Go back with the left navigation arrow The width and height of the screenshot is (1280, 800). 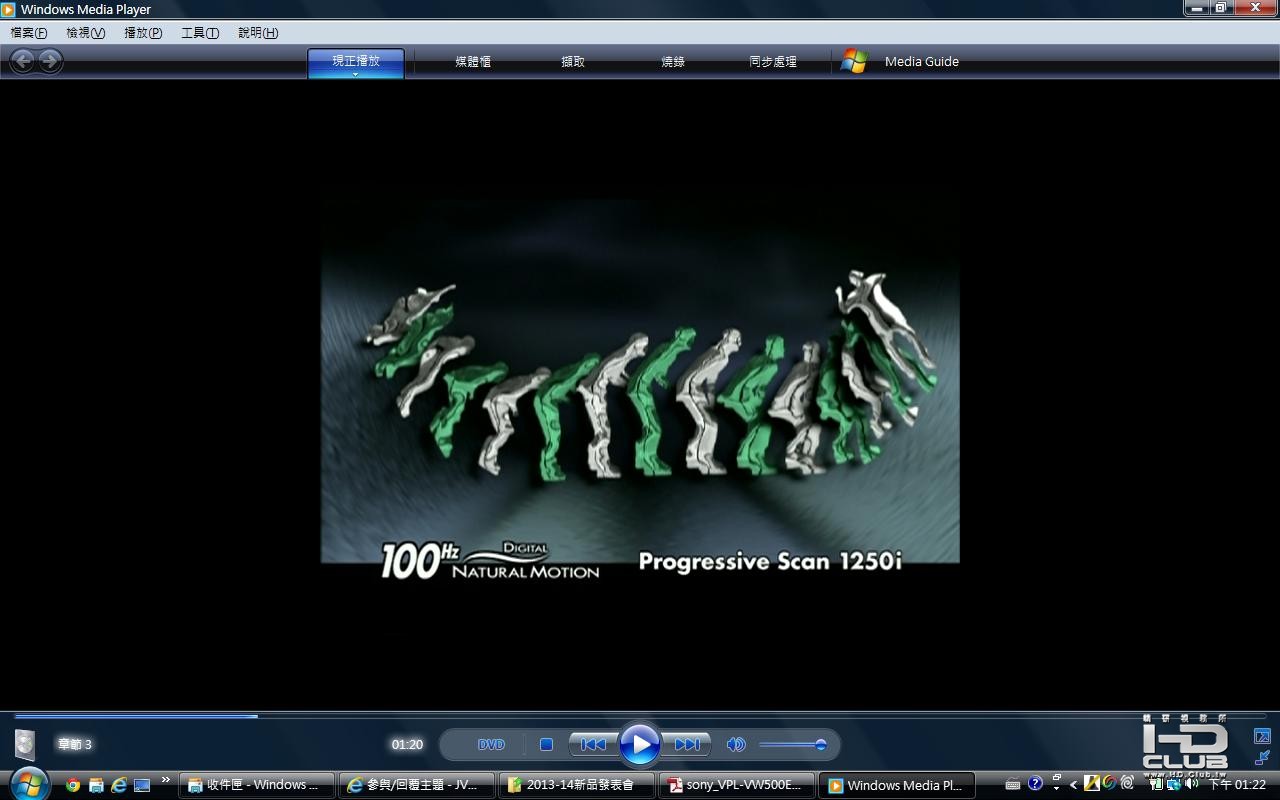[23, 61]
